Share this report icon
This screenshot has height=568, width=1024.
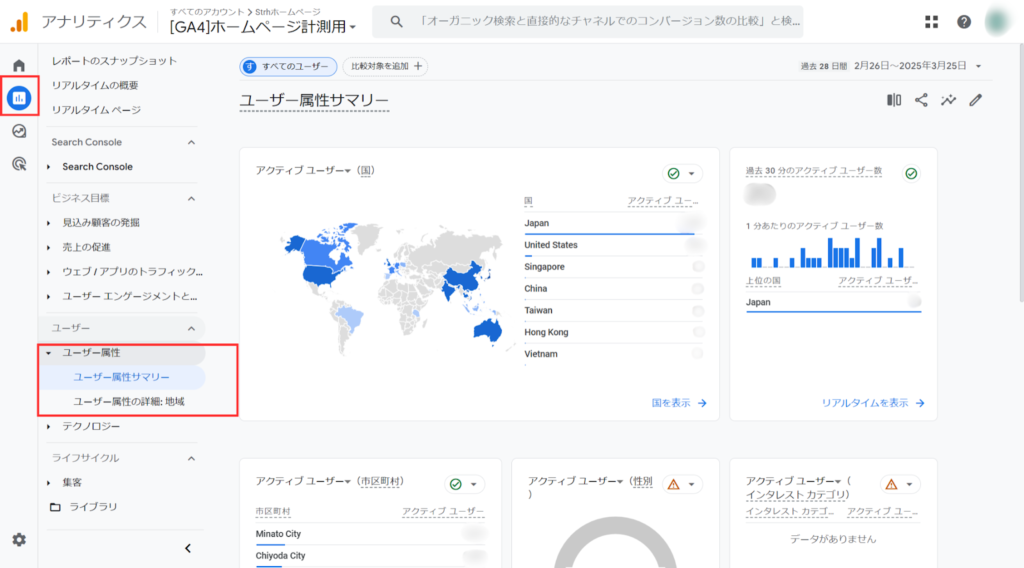pyautogui.click(x=921, y=100)
